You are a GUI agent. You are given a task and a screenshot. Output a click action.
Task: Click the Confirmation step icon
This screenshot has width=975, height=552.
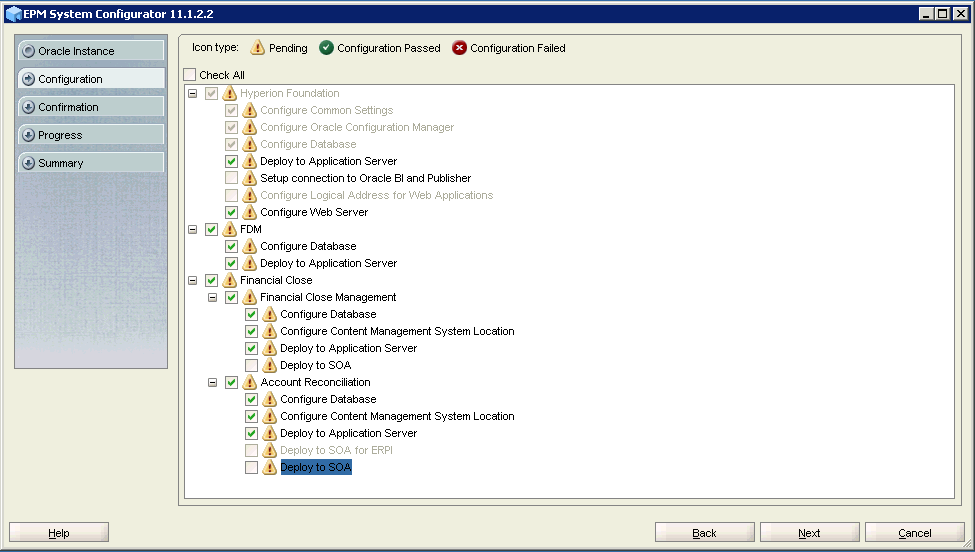point(29,107)
